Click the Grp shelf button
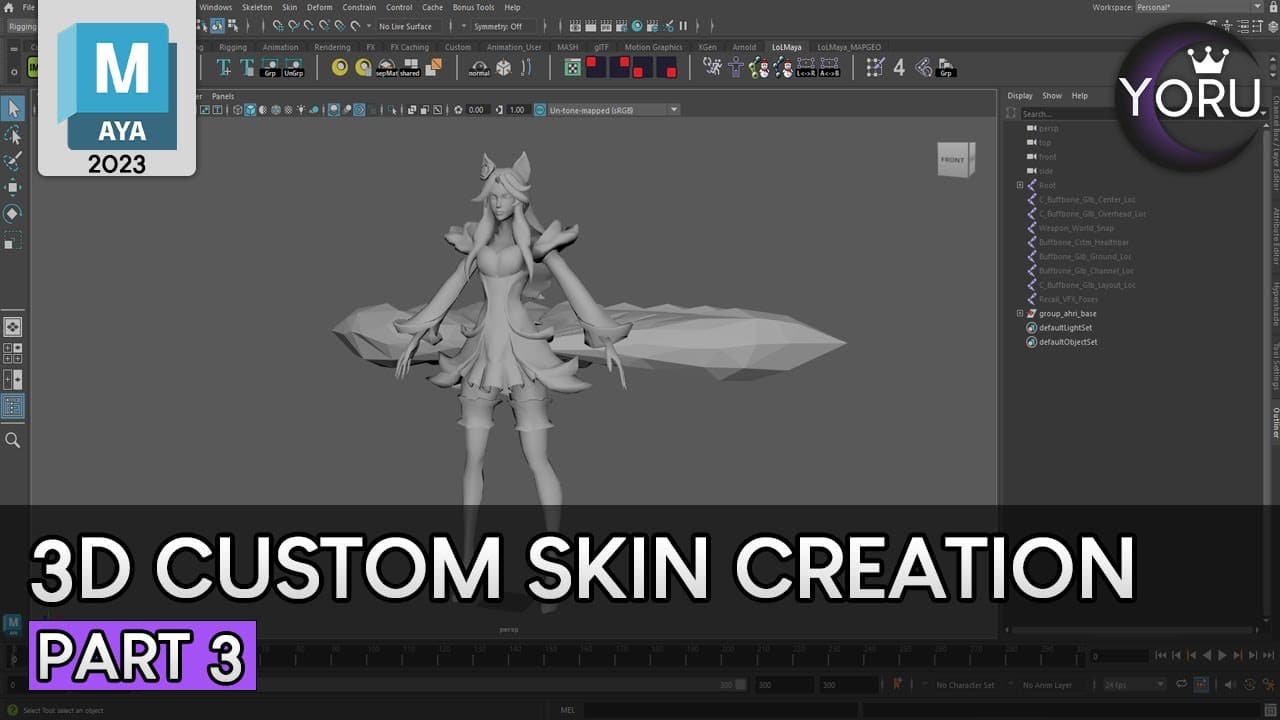The height and width of the screenshot is (720, 1280). pyautogui.click(x=270, y=67)
